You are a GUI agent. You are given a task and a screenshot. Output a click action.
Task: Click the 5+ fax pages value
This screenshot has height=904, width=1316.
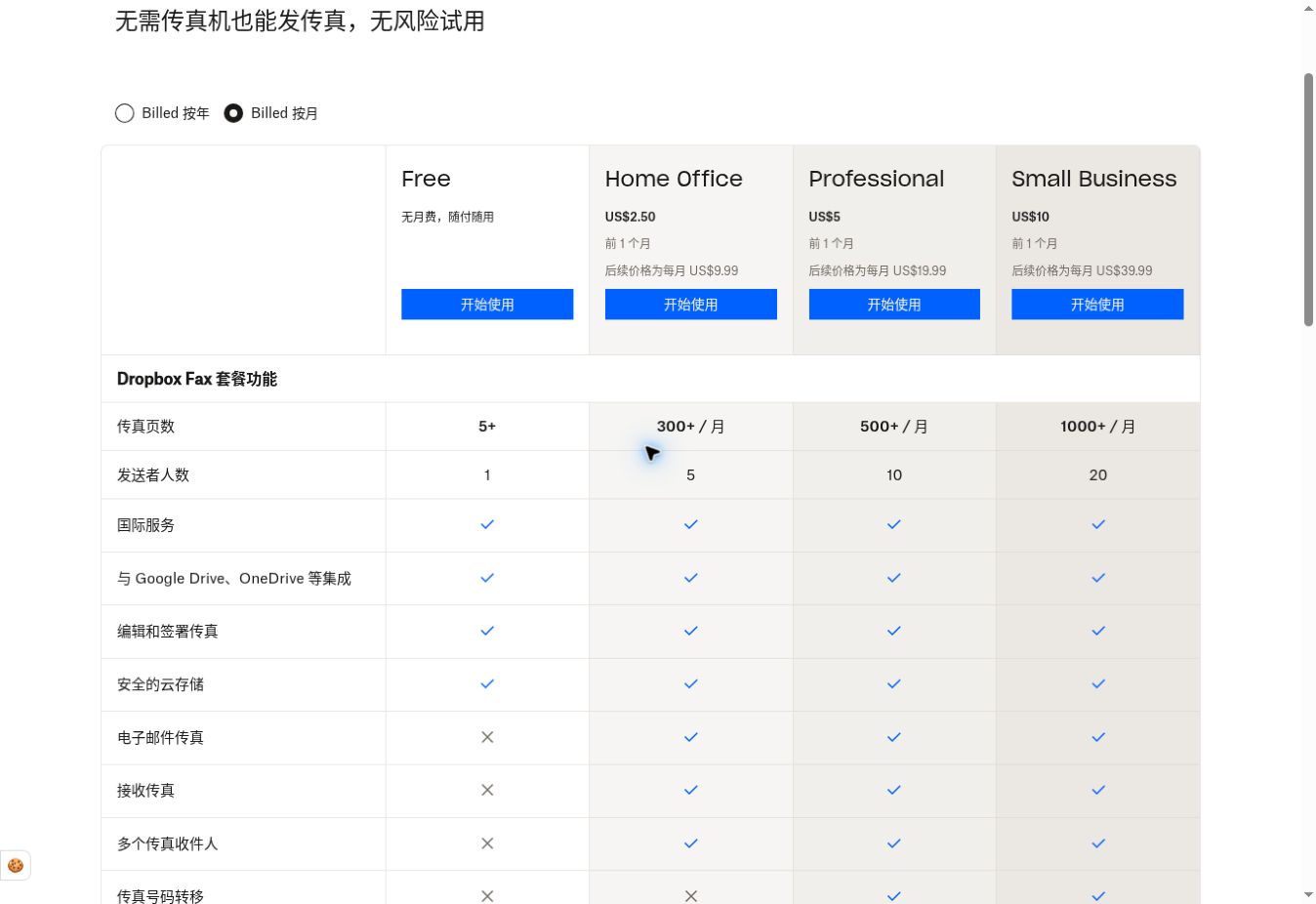[x=487, y=427]
